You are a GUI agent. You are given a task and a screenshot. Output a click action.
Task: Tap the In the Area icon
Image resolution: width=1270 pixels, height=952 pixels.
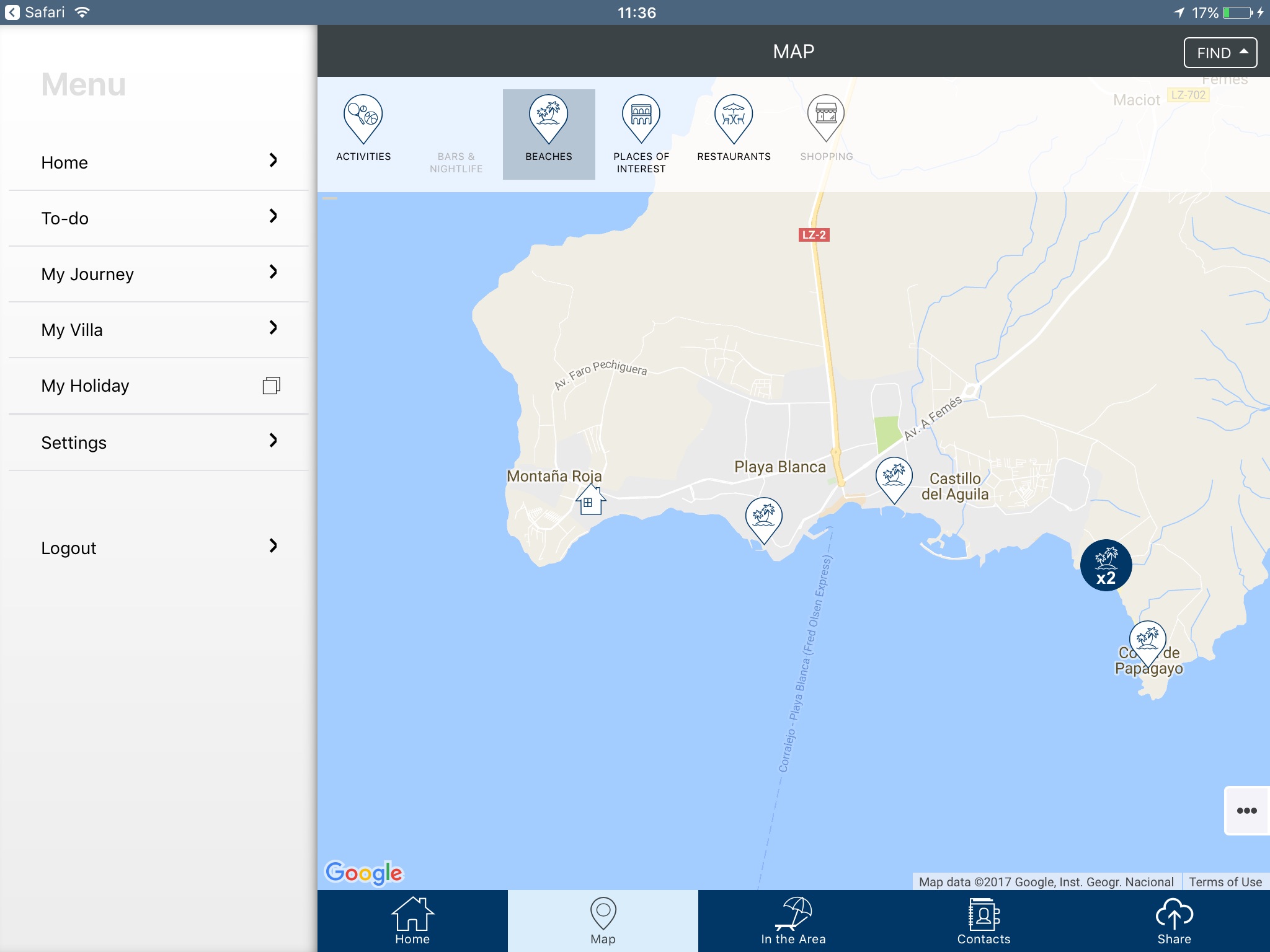tap(794, 915)
